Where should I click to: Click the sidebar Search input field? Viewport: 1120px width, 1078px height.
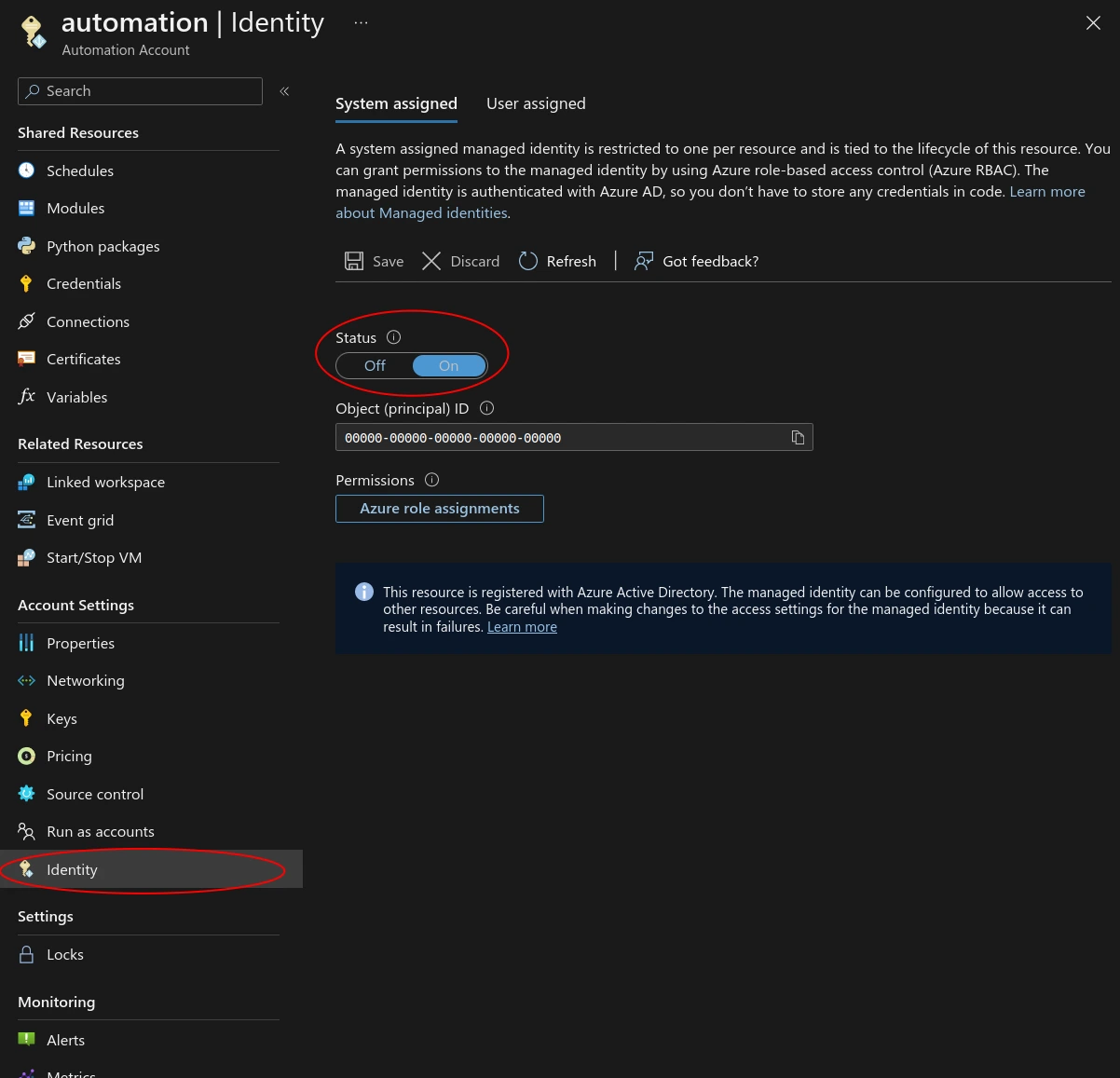(140, 91)
